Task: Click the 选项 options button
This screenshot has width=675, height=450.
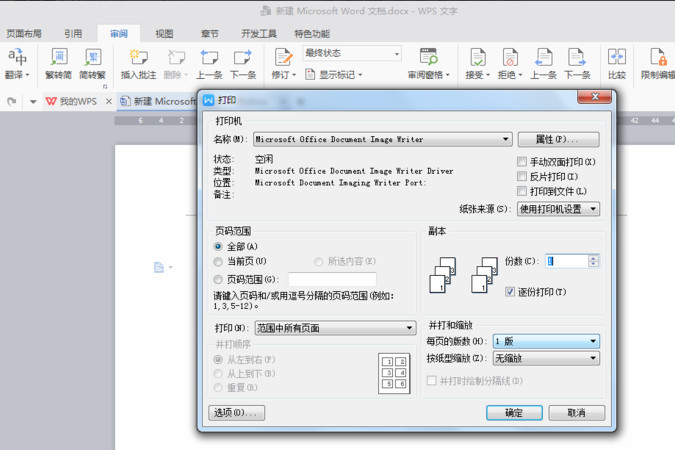Action: 236,413
